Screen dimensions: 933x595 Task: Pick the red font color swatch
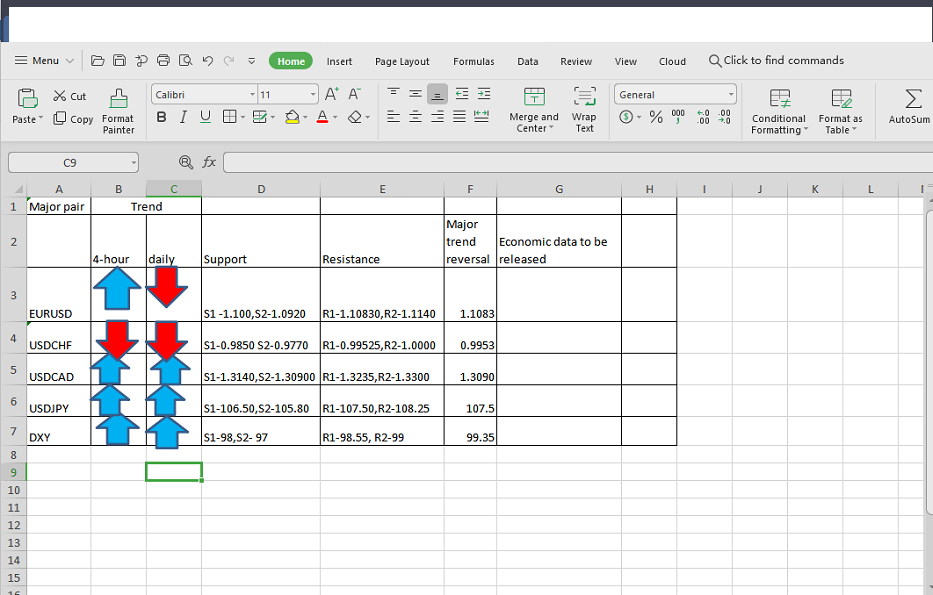(322, 117)
